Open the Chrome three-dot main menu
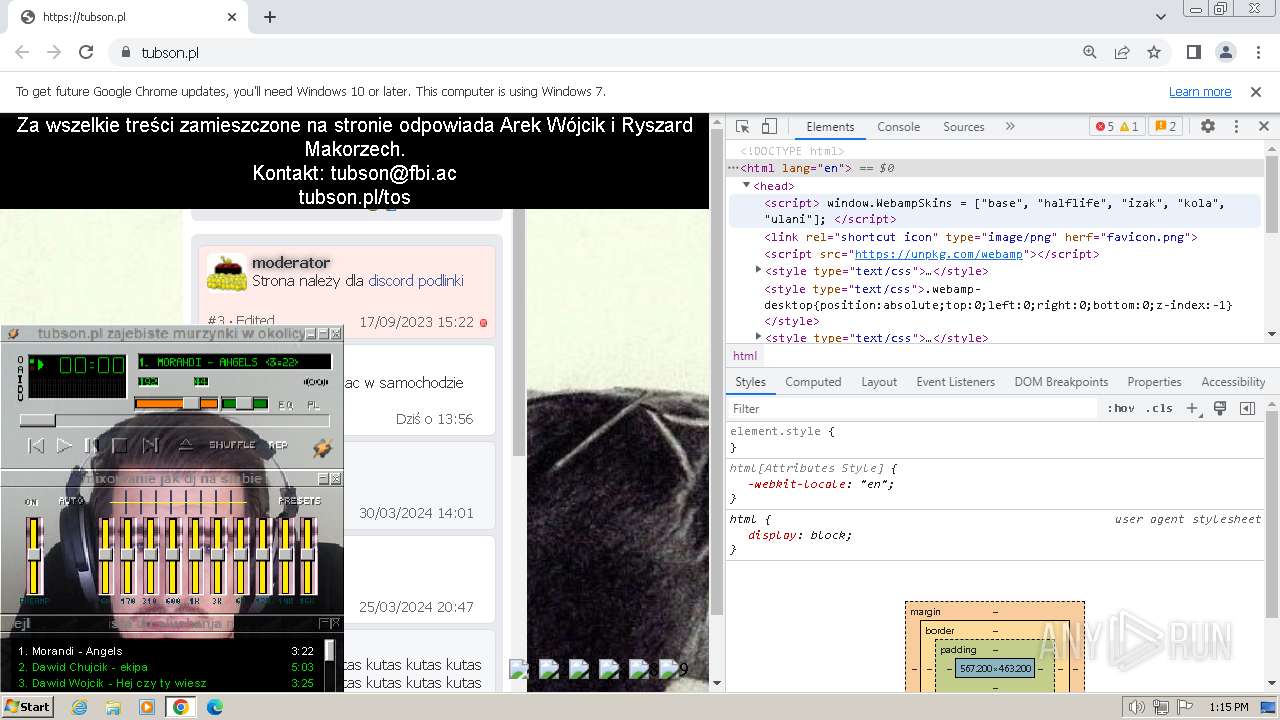The height and width of the screenshot is (720, 1280). 1257,52
